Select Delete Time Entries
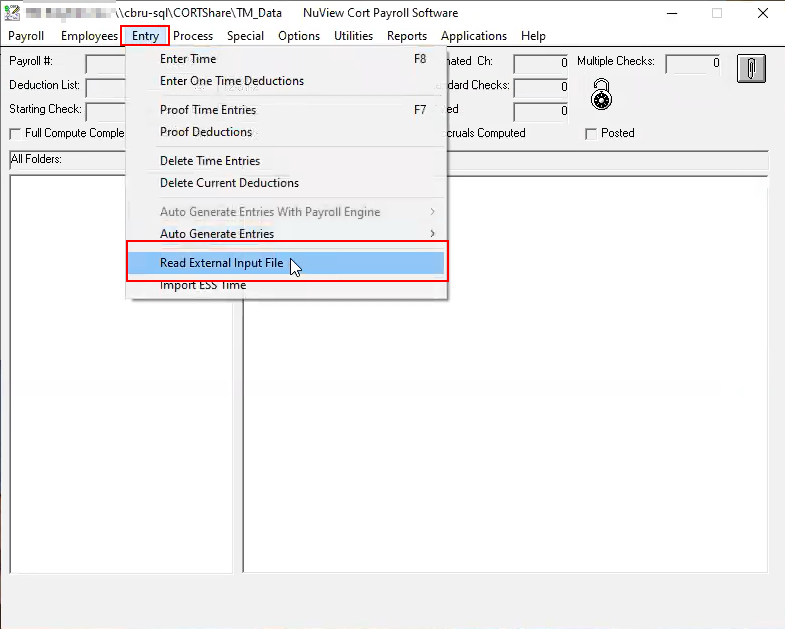The width and height of the screenshot is (785, 629). 286,161
